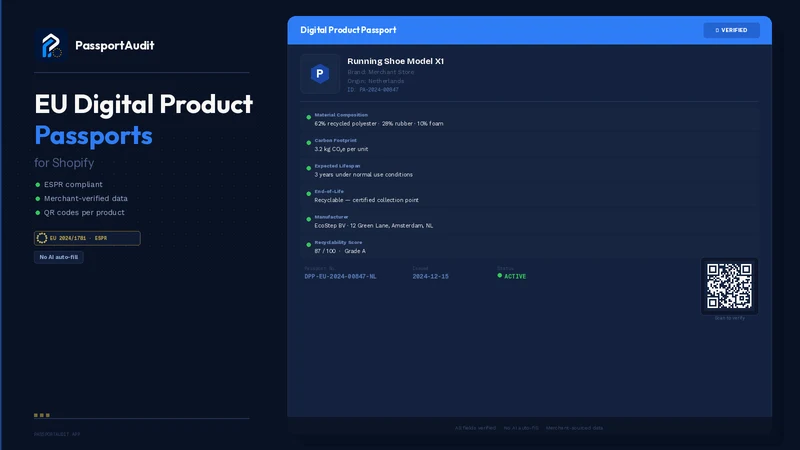Click the PassportAudit logo icon
The image size is (800, 450).
51,45
